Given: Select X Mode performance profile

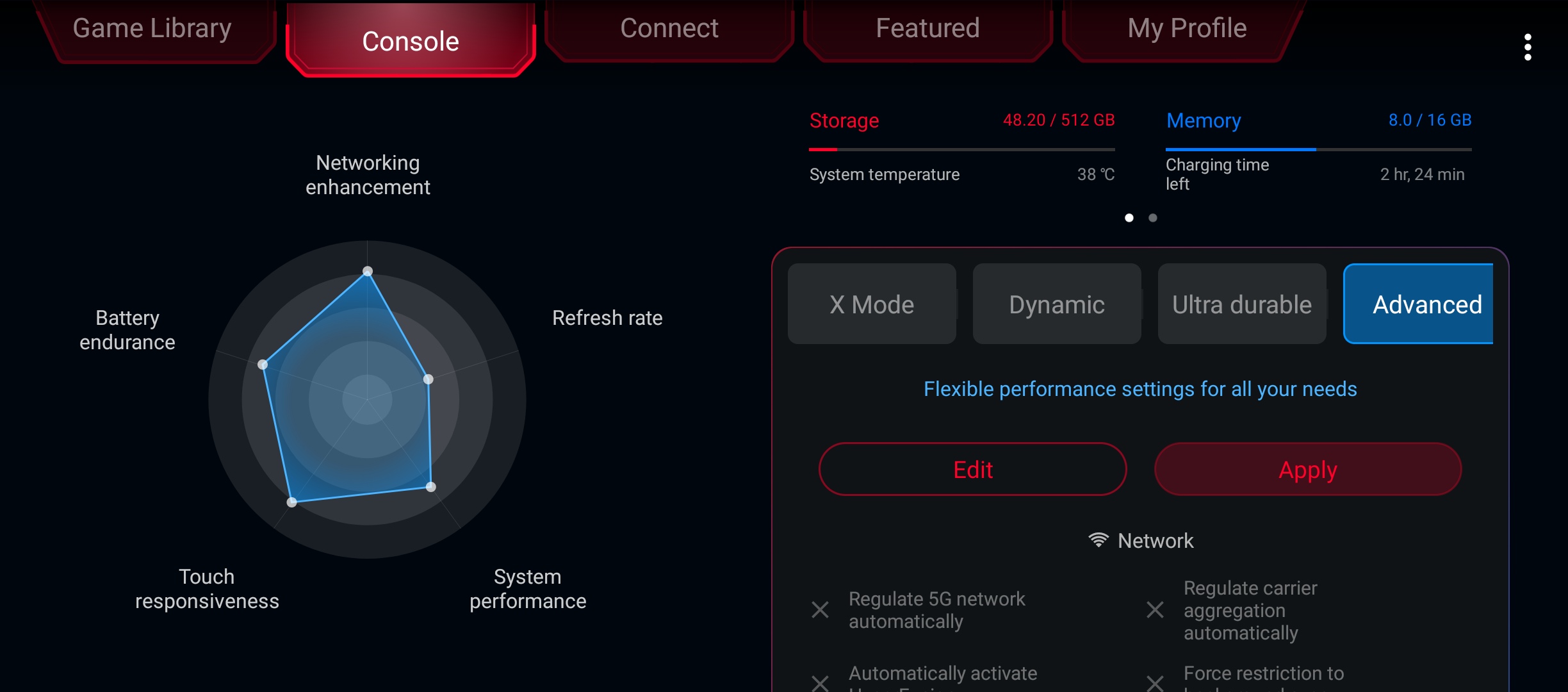Looking at the screenshot, I should pos(871,304).
